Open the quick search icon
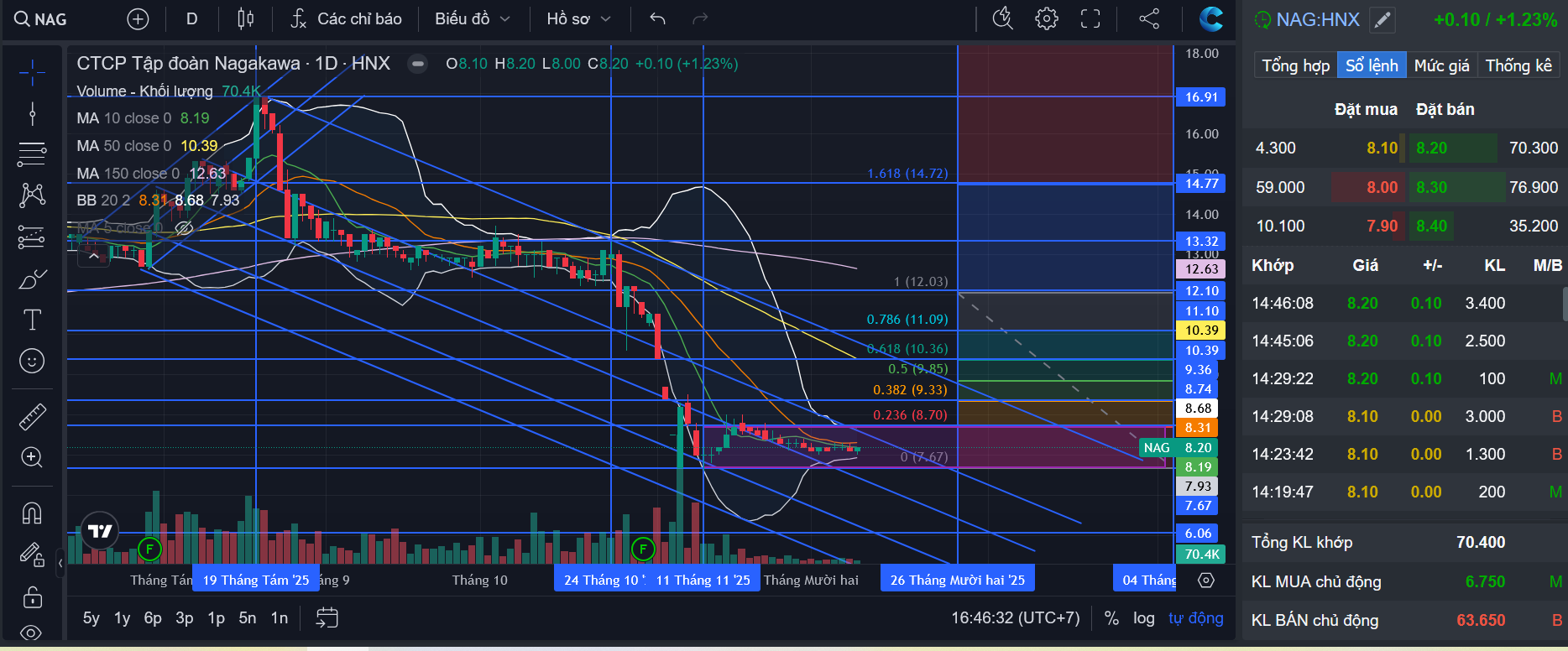 (1003, 18)
